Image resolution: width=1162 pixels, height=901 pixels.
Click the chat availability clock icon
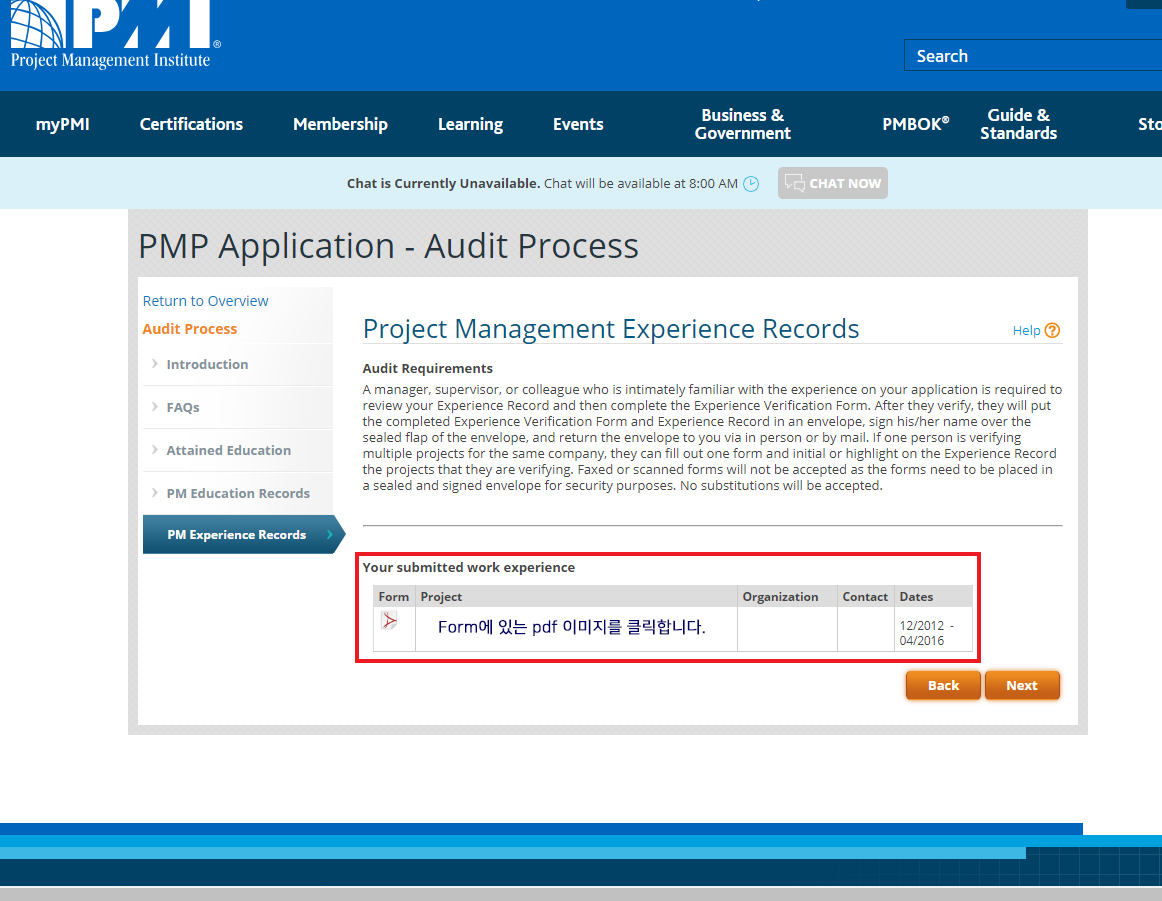click(x=751, y=184)
